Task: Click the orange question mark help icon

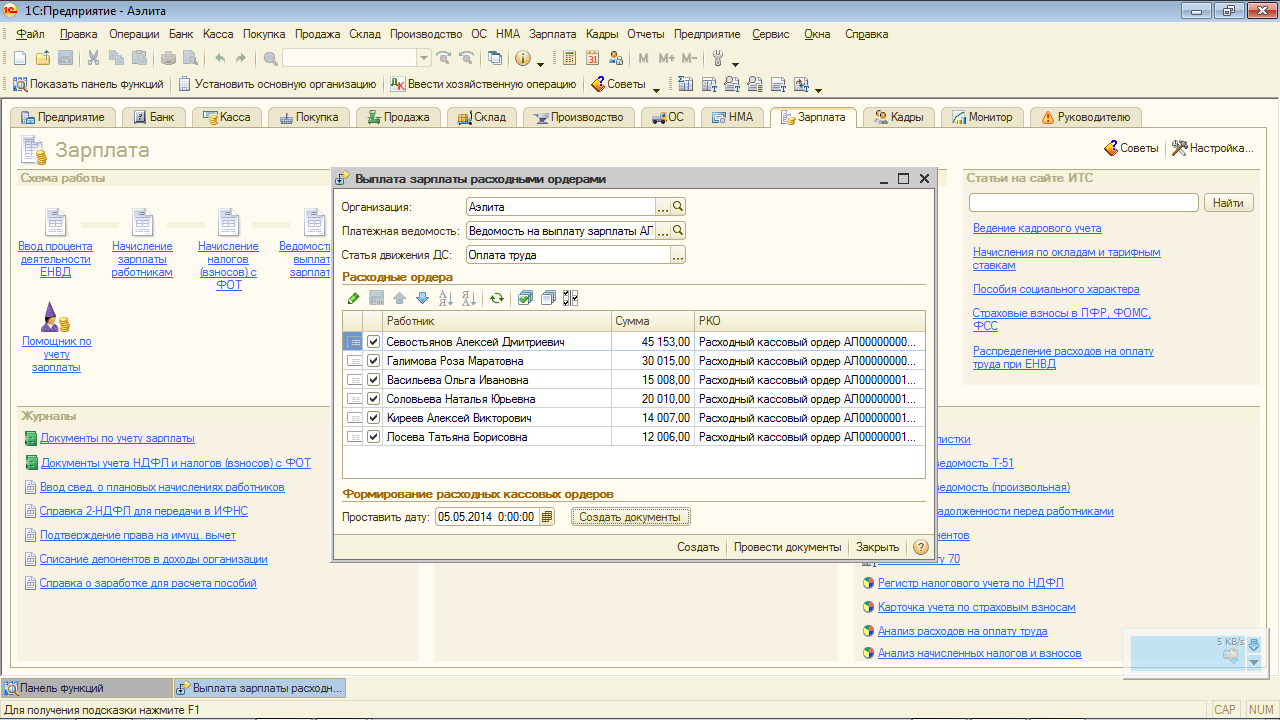Action: [921, 547]
